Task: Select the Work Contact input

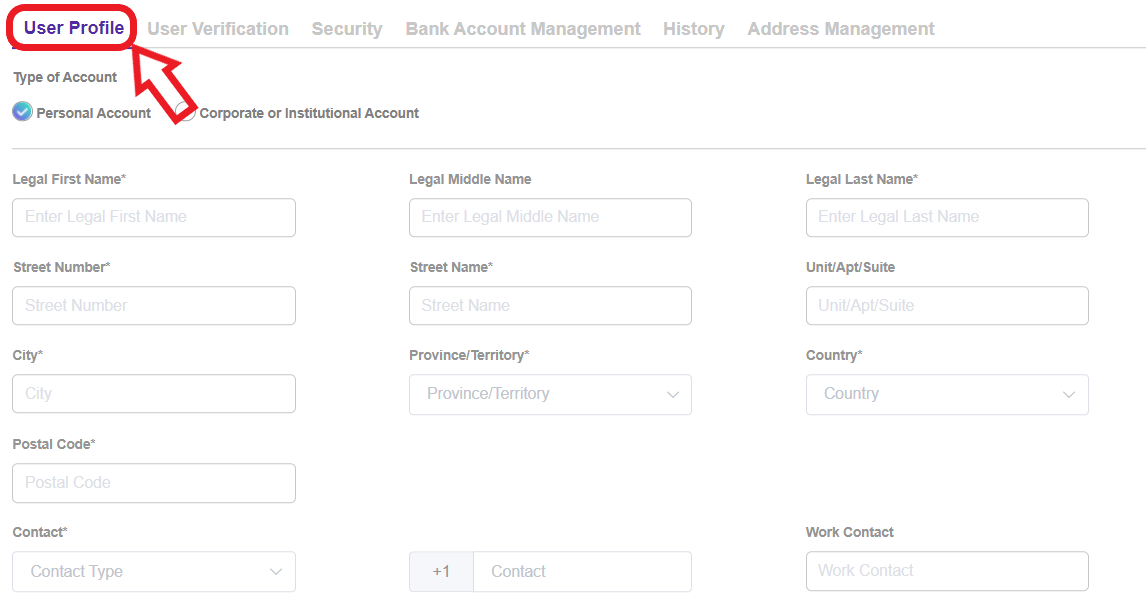Action: pos(946,570)
